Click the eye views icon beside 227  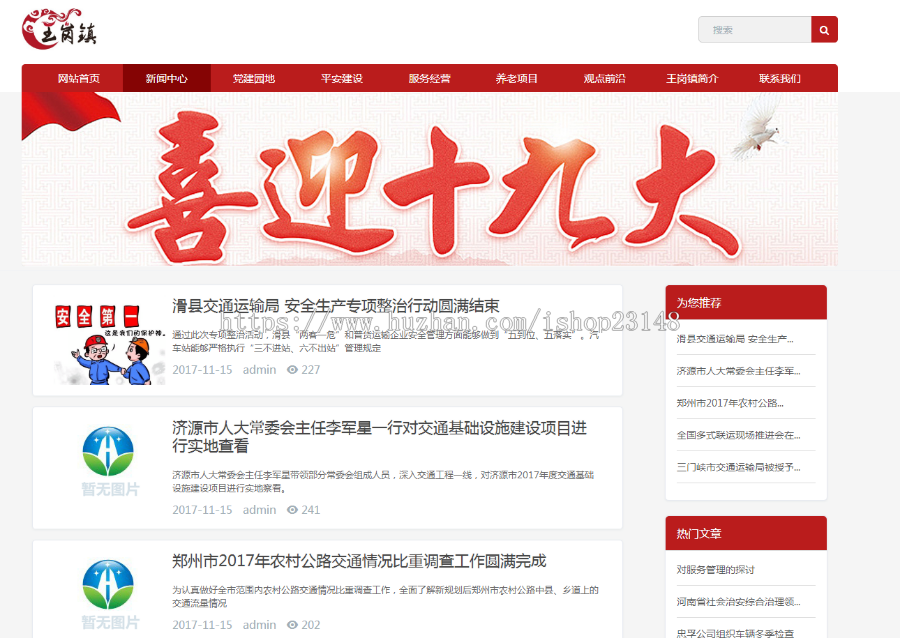tap(292, 369)
